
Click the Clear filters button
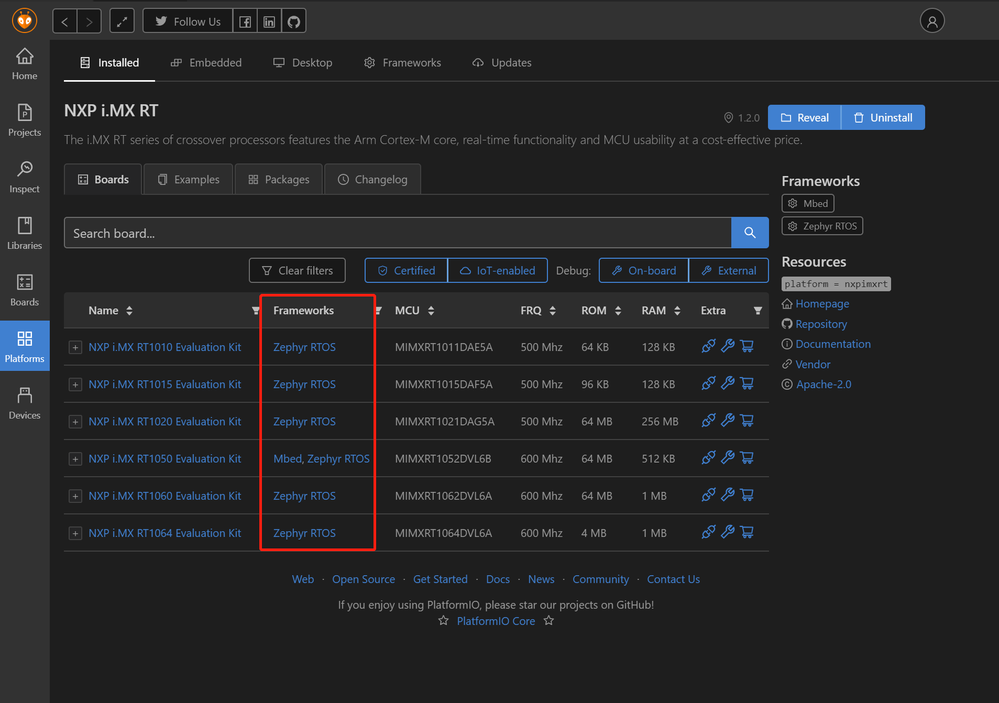click(297, 270)
